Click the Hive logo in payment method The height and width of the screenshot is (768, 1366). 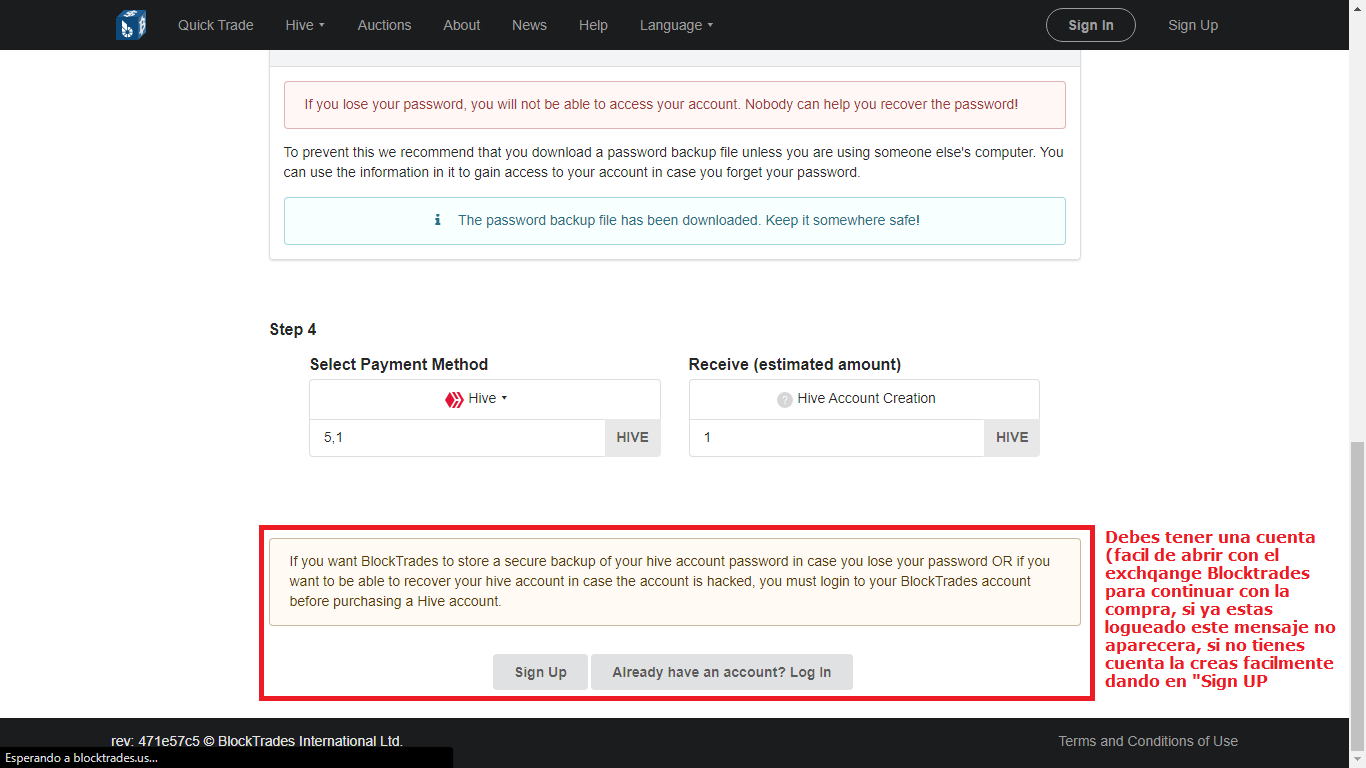[454, 399]
